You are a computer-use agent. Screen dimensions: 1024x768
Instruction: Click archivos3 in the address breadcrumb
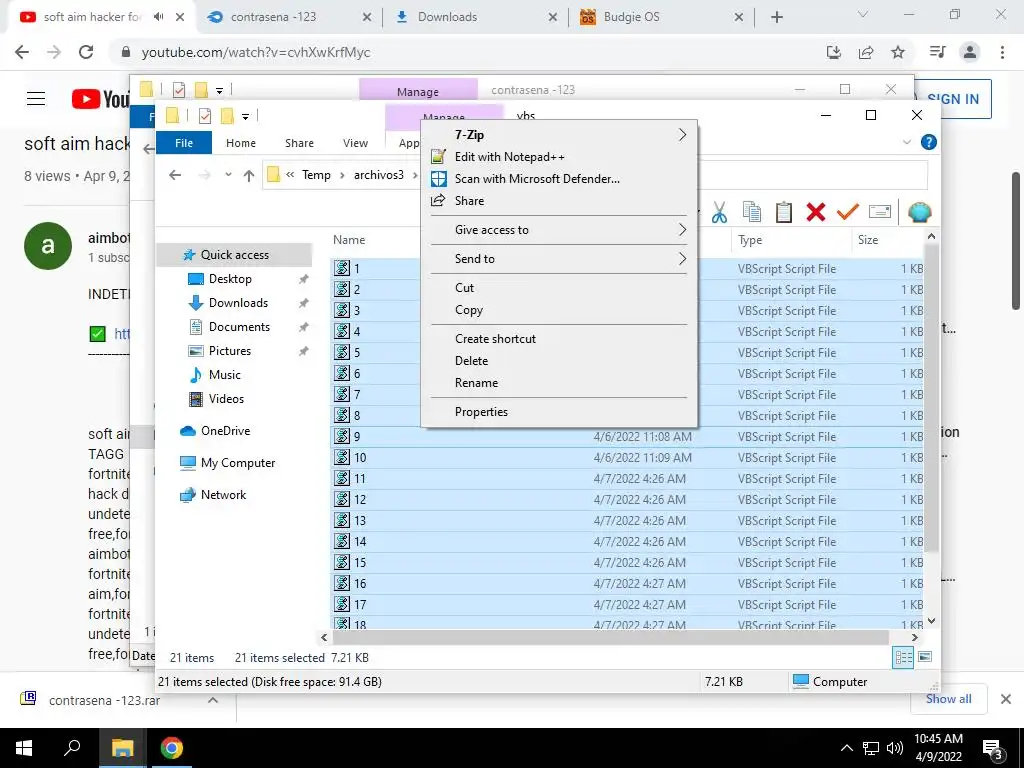[x=379, y=175]
